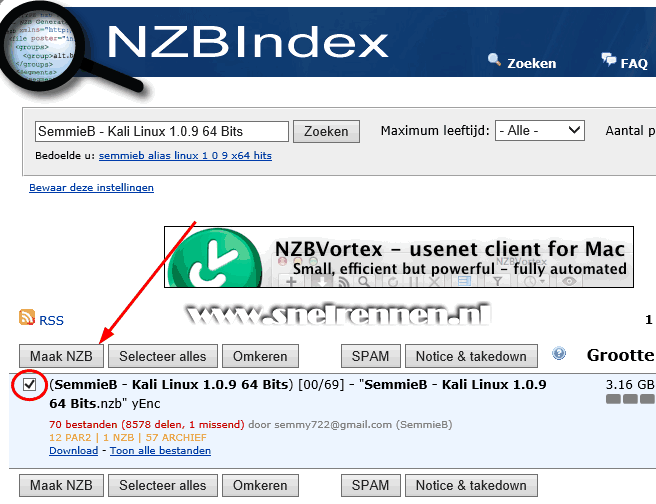Click the search query text field
This screenshot has width=656, height=504.
[162, 131]
